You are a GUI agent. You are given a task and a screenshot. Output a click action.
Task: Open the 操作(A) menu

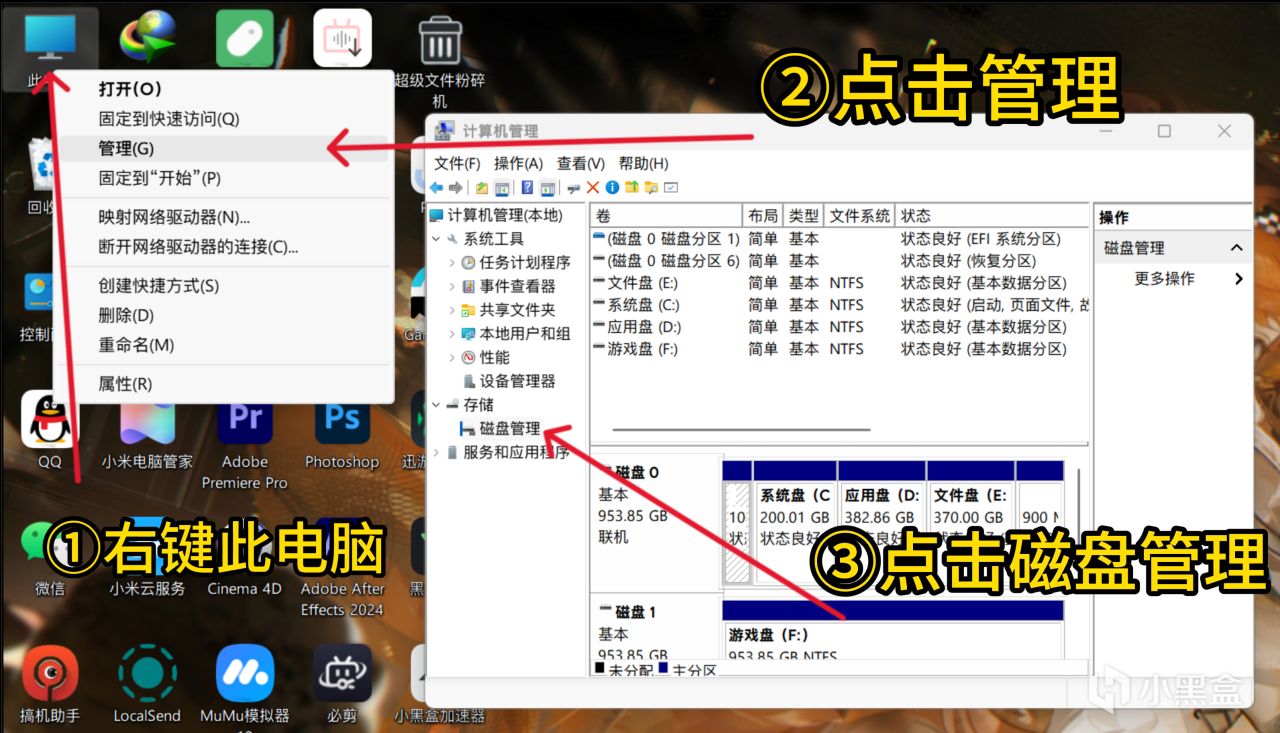pyautogui.click(x=518, y=163)
